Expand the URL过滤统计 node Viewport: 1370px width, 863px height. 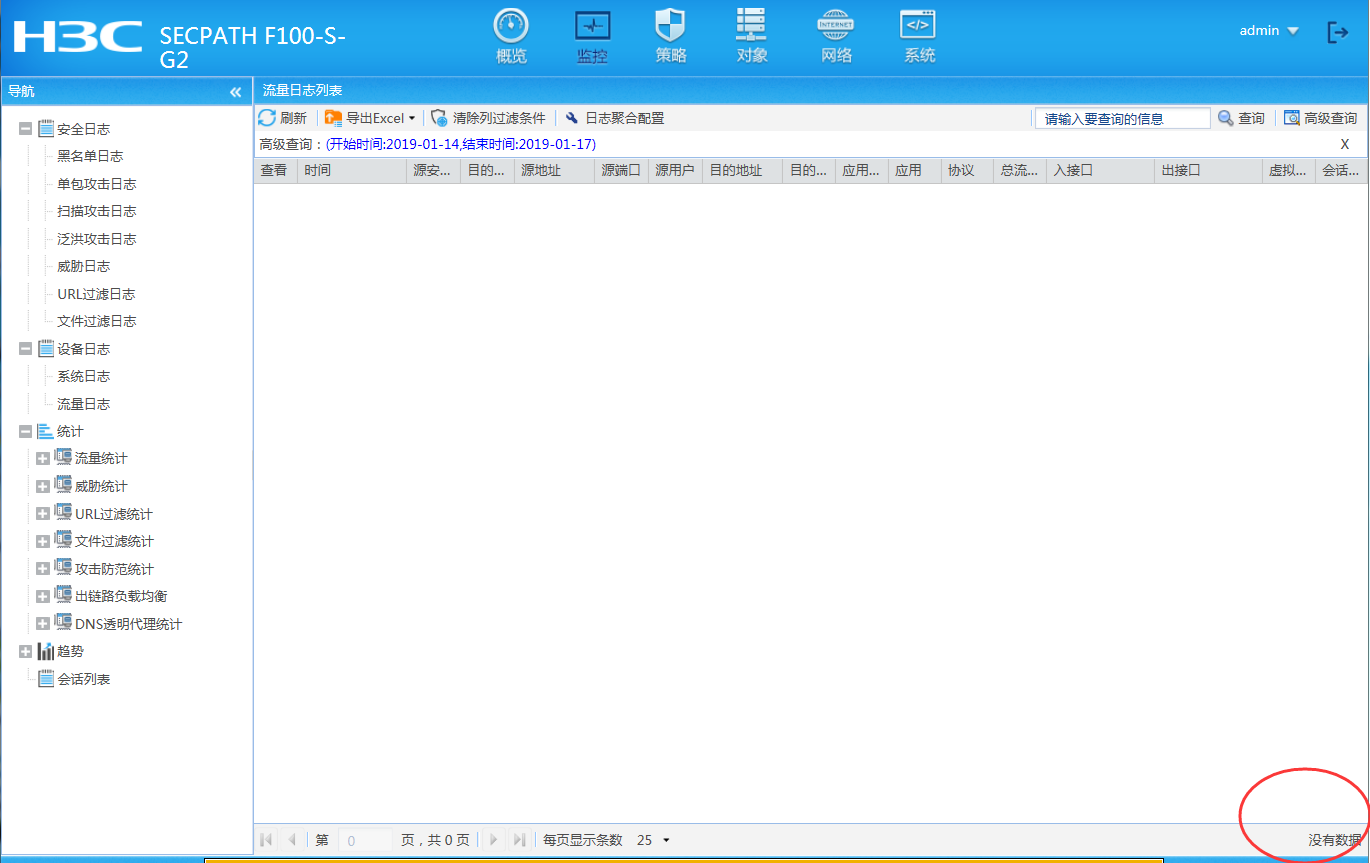[x=42, y=514]
